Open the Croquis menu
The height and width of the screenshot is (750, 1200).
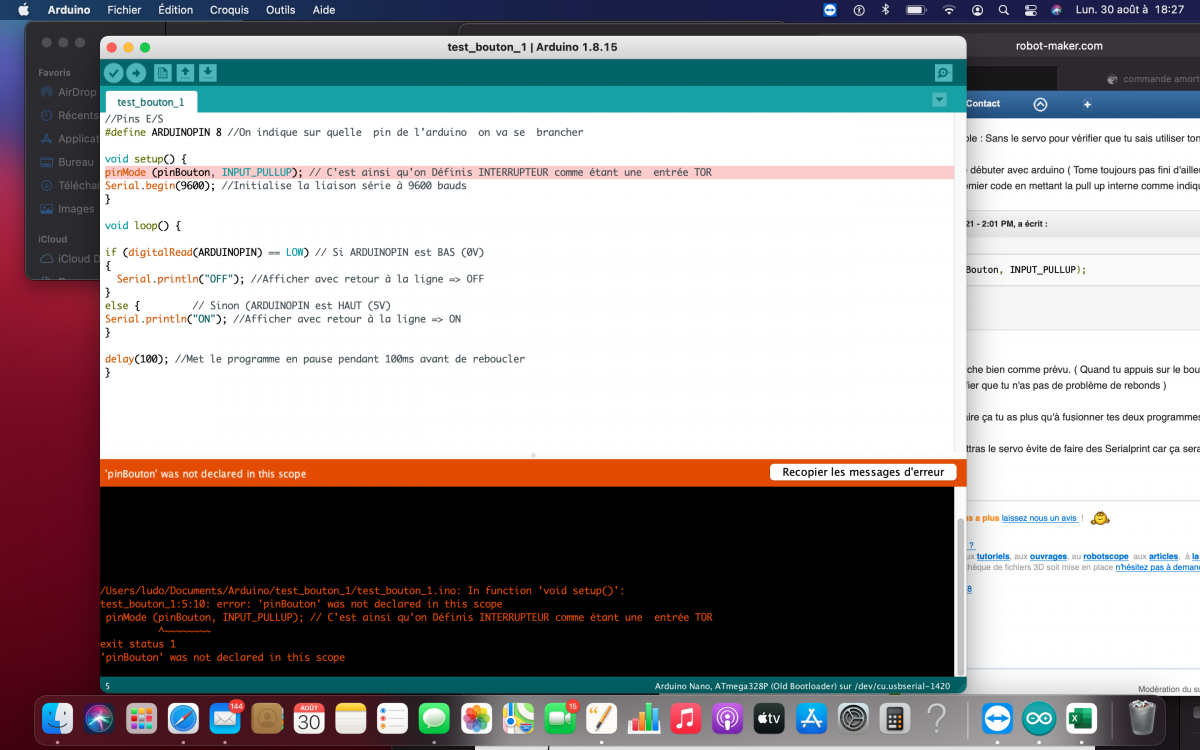click(x=229, y=10)
